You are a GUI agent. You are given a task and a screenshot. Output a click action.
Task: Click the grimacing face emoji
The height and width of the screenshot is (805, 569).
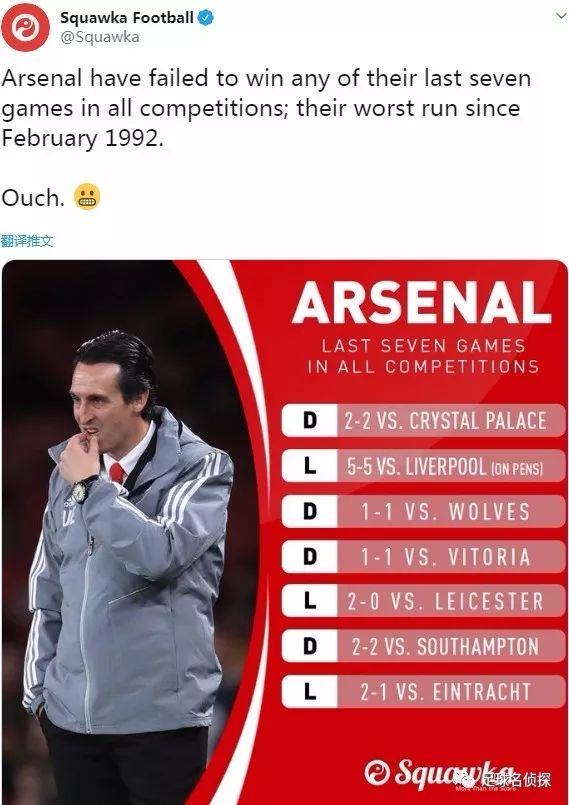click(87, 197)
